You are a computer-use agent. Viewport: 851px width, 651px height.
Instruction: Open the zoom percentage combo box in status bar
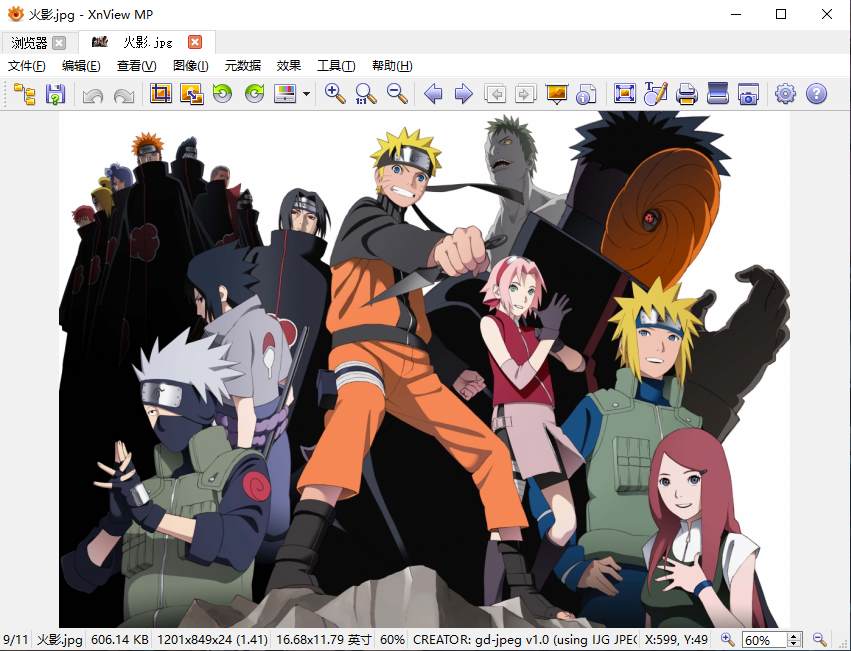764,640
